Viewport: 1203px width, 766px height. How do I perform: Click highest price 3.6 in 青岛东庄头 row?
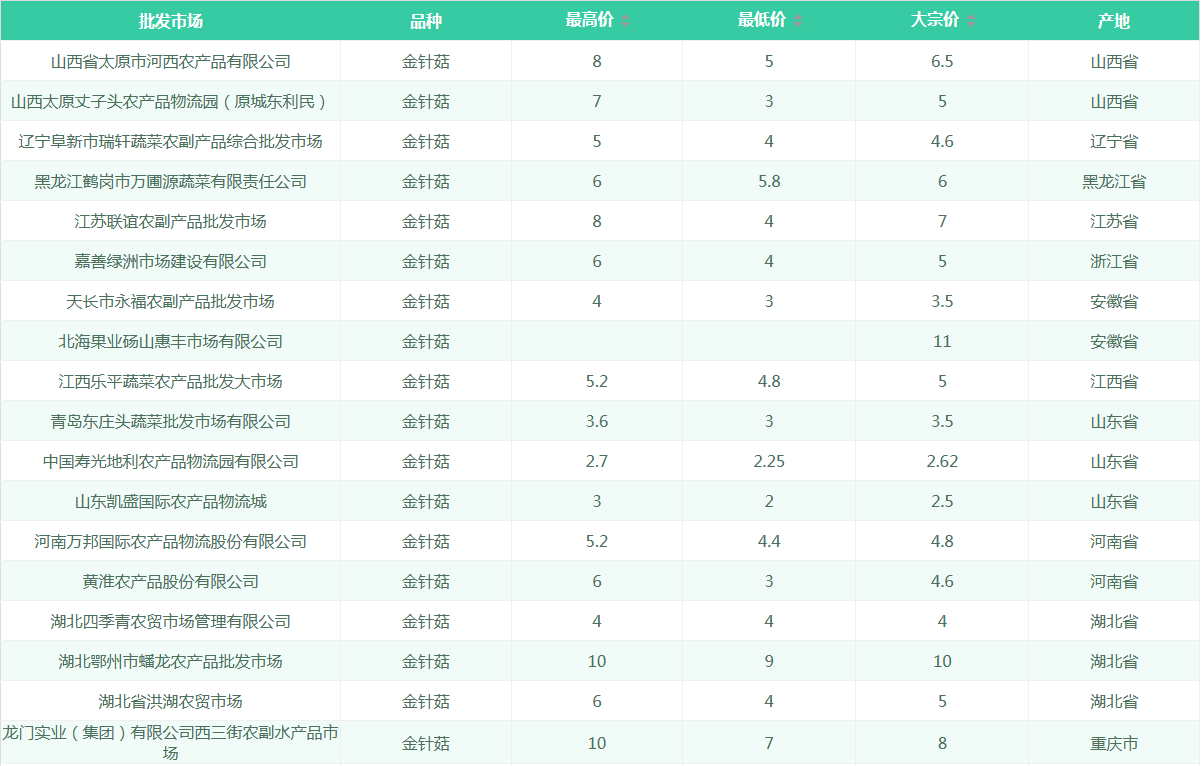pyautogui.click(x=597, y=421)
